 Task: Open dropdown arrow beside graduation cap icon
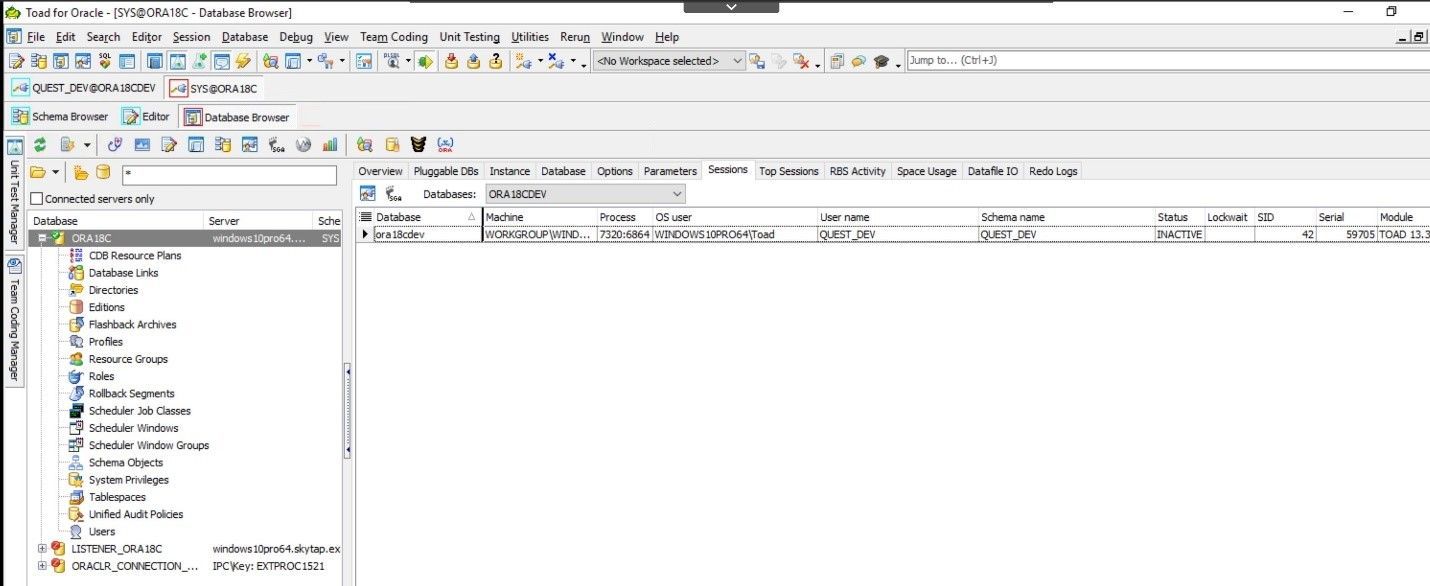pos(898,65)
